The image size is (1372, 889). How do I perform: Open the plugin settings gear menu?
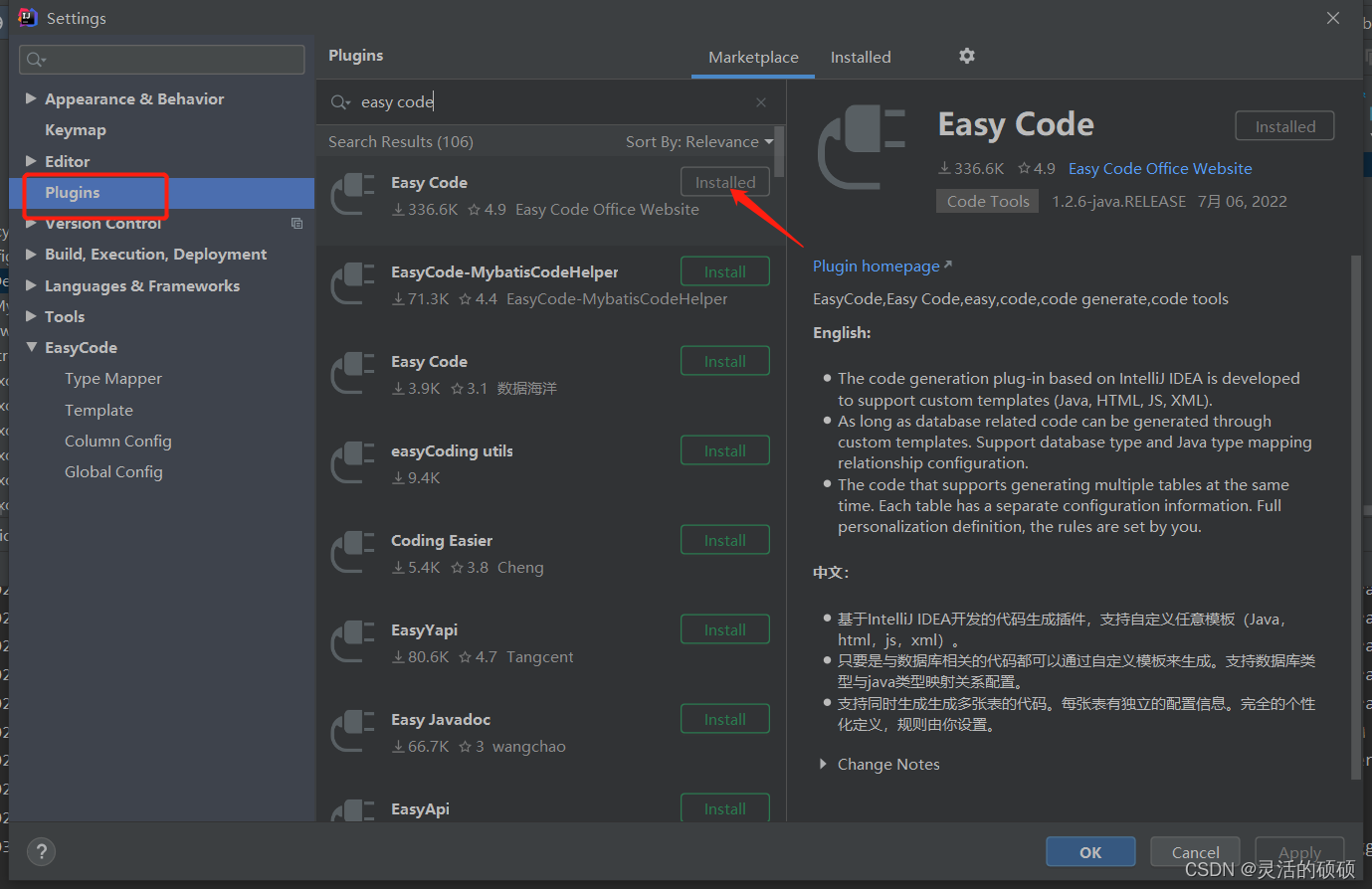966,57
